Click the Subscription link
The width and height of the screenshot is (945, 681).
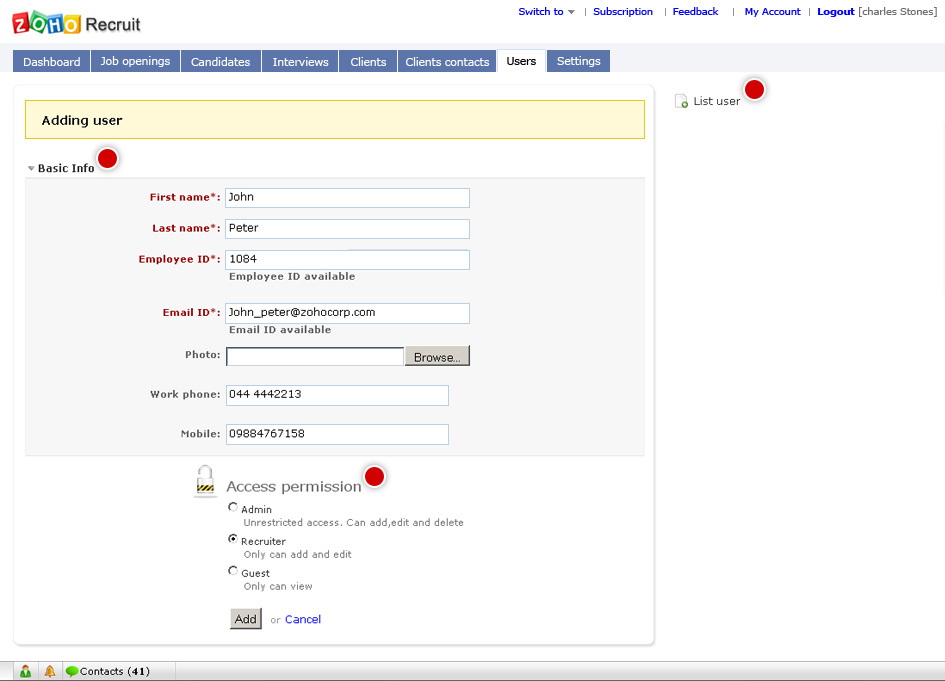coord(623,11)
